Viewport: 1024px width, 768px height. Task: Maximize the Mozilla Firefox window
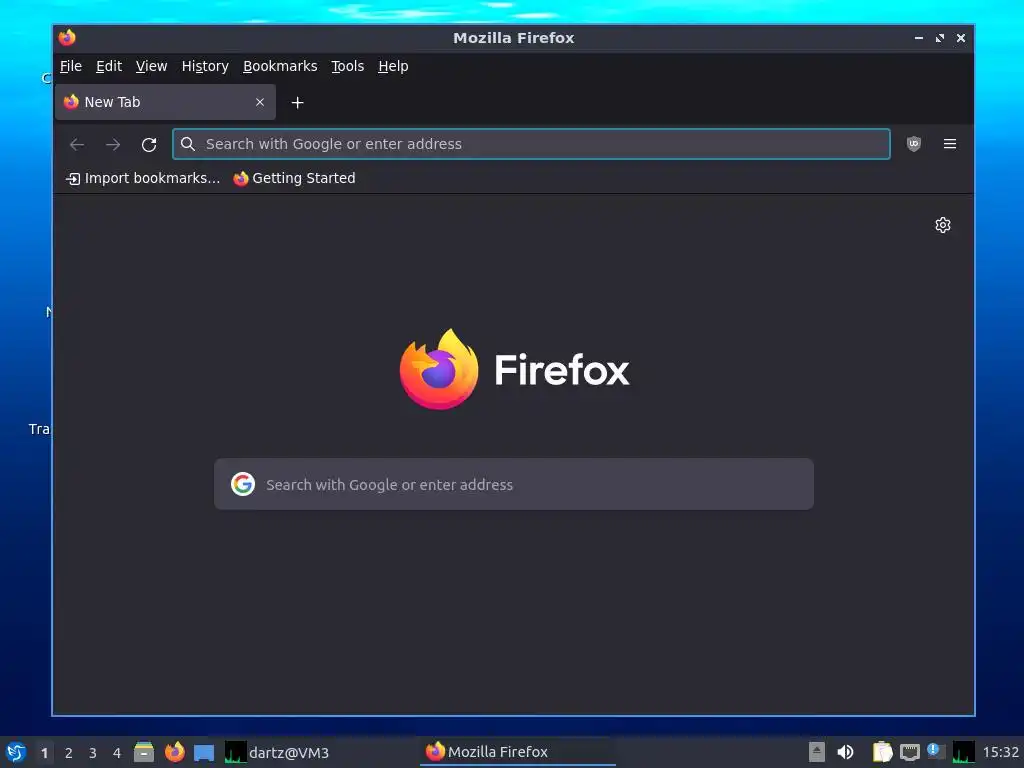coord(940,38)
